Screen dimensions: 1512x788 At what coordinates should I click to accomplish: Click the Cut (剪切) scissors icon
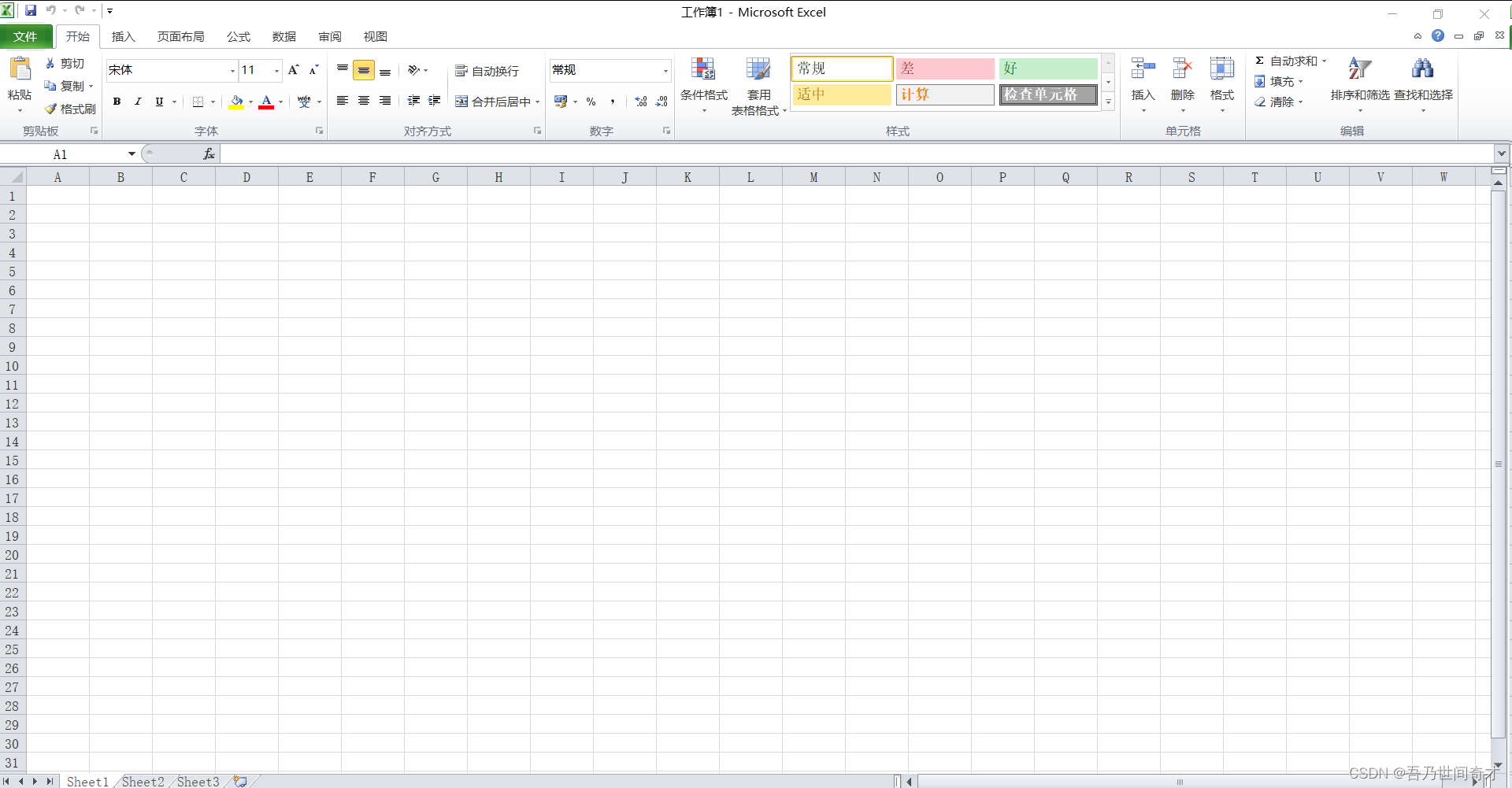[50, 63]
